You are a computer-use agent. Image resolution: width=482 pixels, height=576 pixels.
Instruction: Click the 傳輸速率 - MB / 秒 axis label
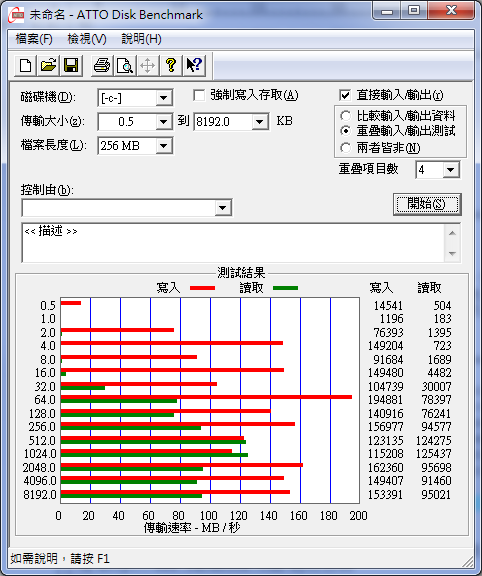192,528
